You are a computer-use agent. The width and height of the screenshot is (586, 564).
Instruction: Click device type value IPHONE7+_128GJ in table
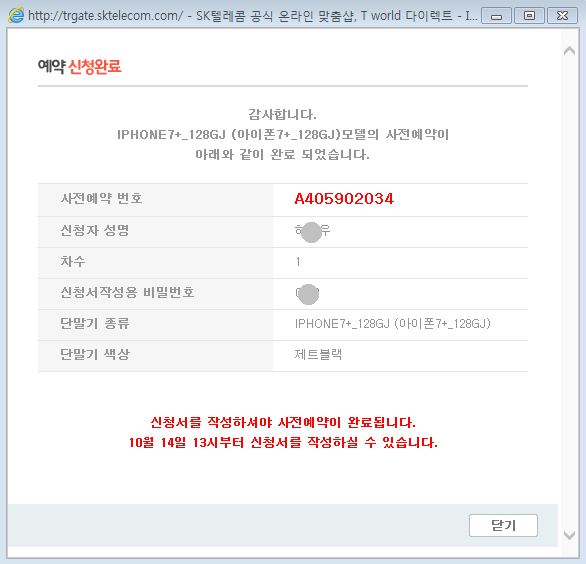coord(392,324)
